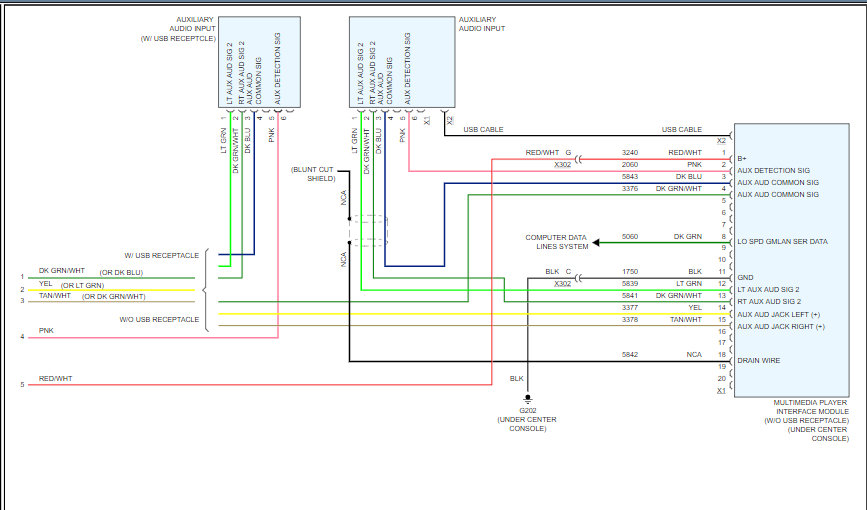
Task: Click the GND pin label at pin 11
Action: click(x=745, y=278)
